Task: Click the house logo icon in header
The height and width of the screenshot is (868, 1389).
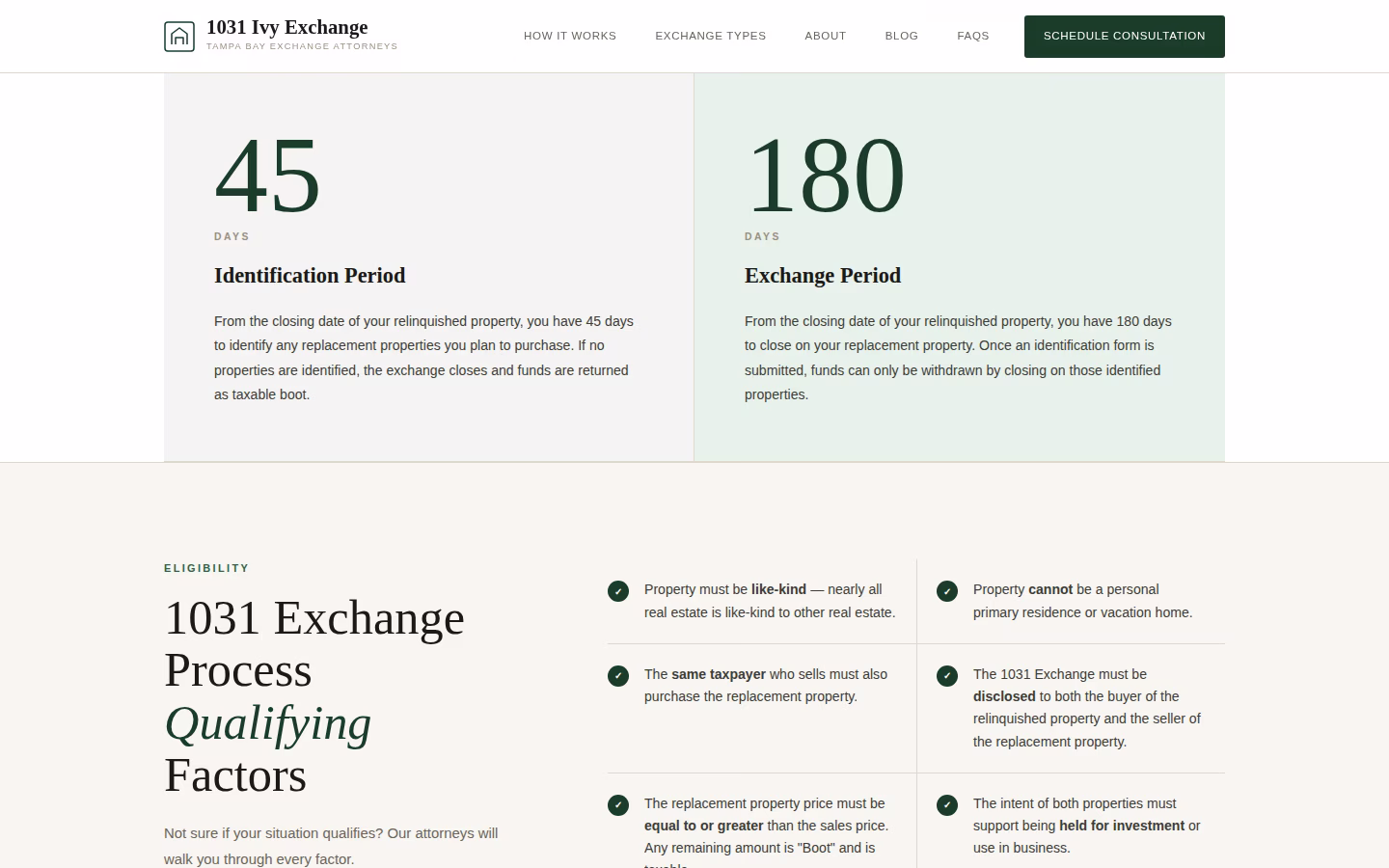Action: [x=179, y=37]
